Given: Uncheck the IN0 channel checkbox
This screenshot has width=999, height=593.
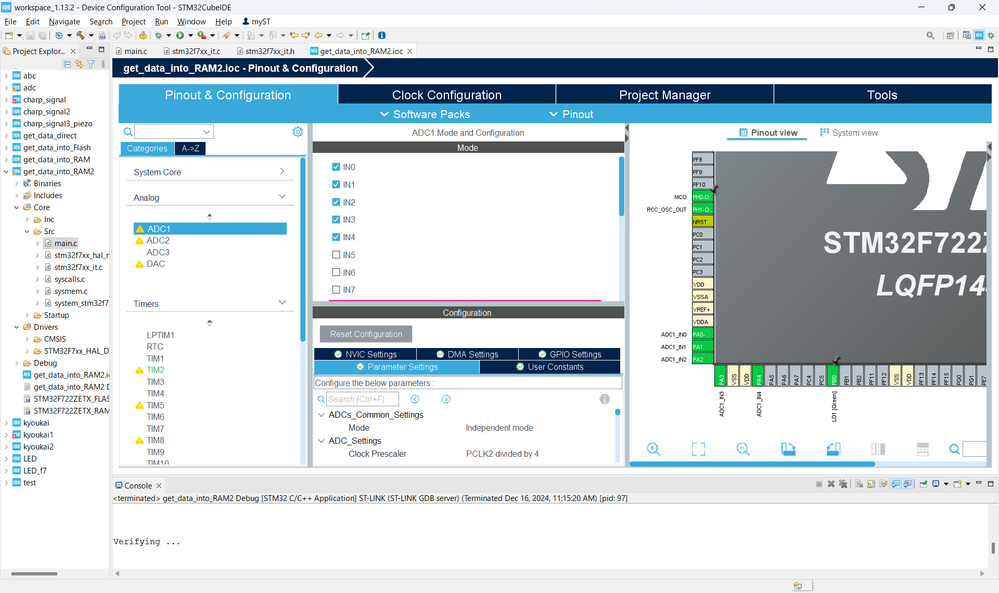Looking at the screenshot, I should point(336,167).
